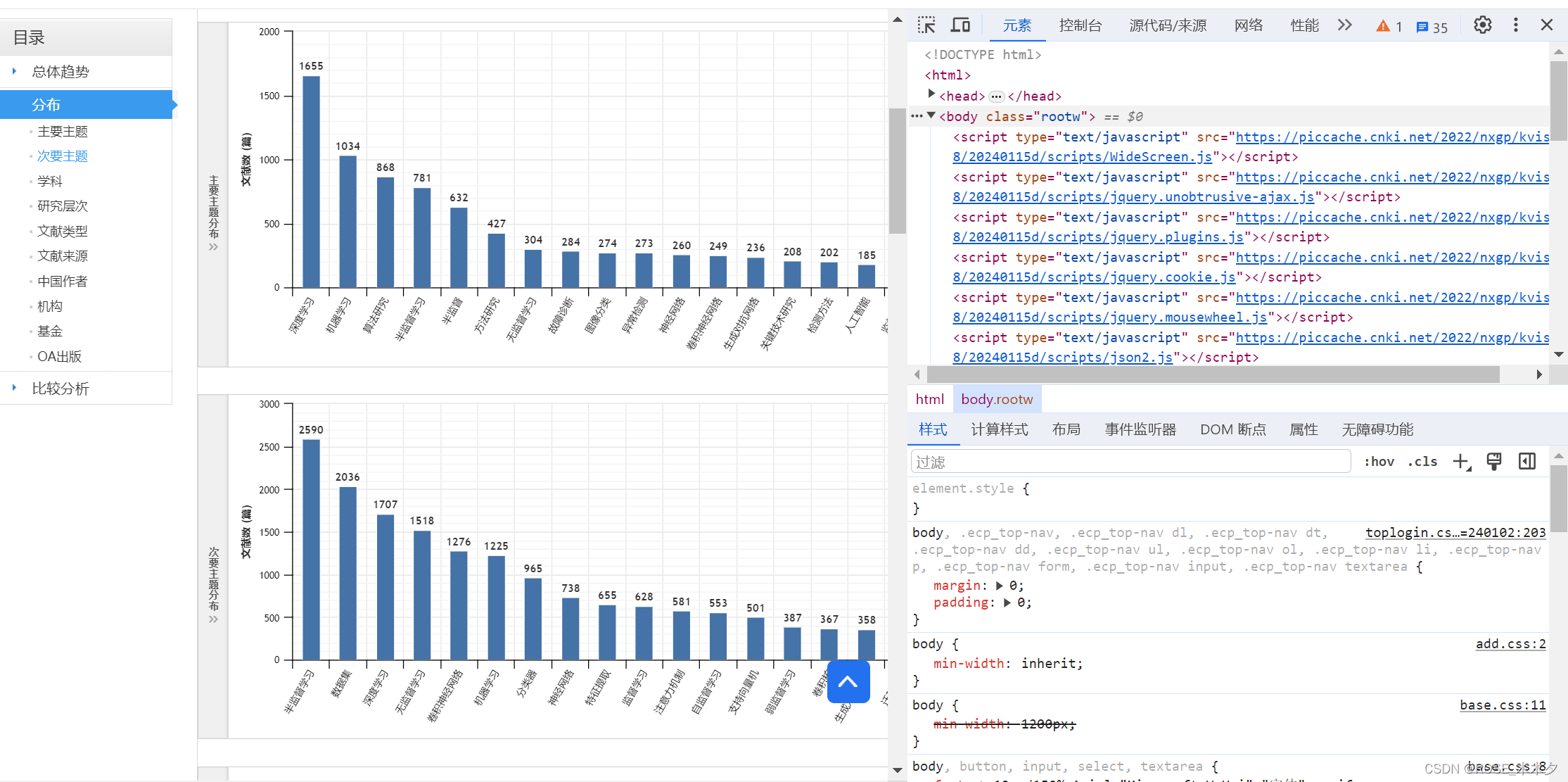Show more DevTools tabs via double chevron
This screenshot has width=1568, height=782.
pos(1344,25)
